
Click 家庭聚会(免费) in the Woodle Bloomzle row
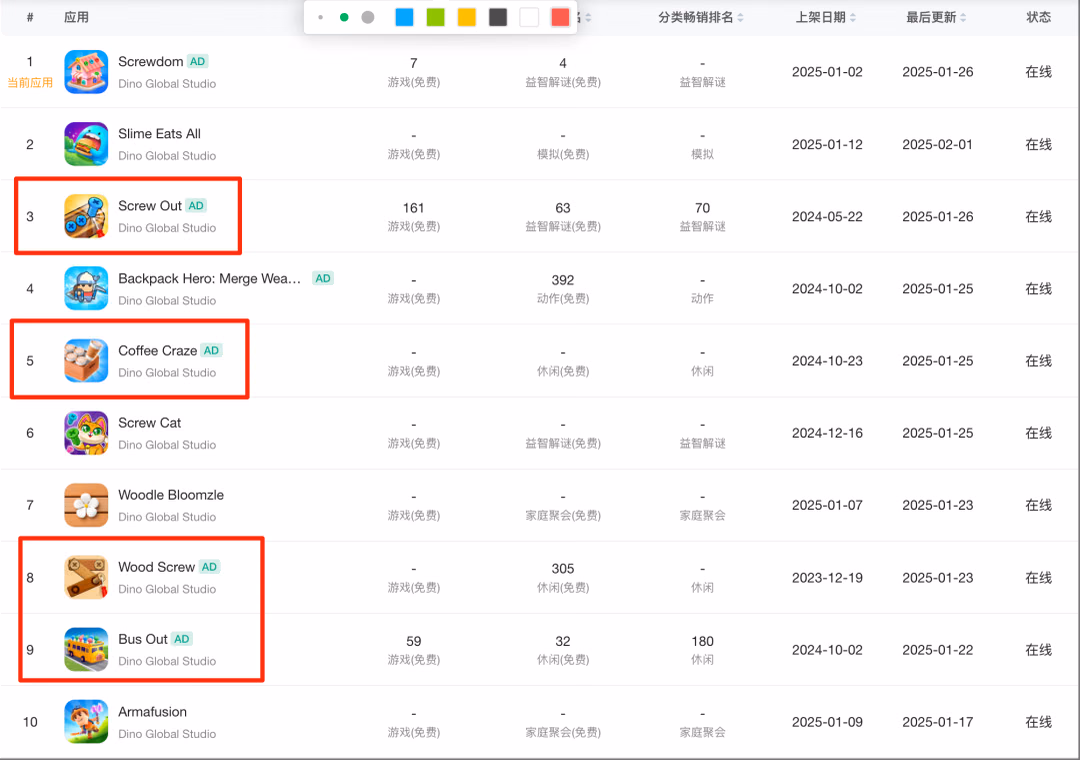(563, 515)
